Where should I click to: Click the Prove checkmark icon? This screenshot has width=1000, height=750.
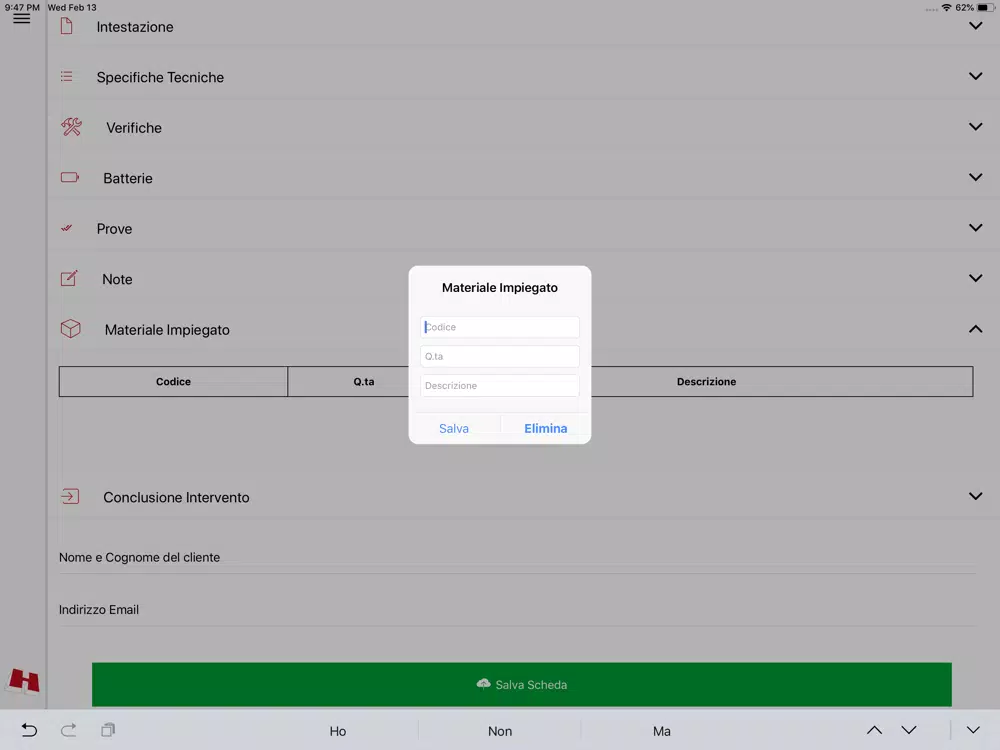66,228
